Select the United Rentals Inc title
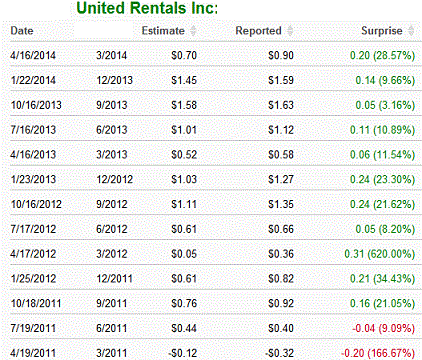Screen dimensions: 422x360 tap(147, 8)
